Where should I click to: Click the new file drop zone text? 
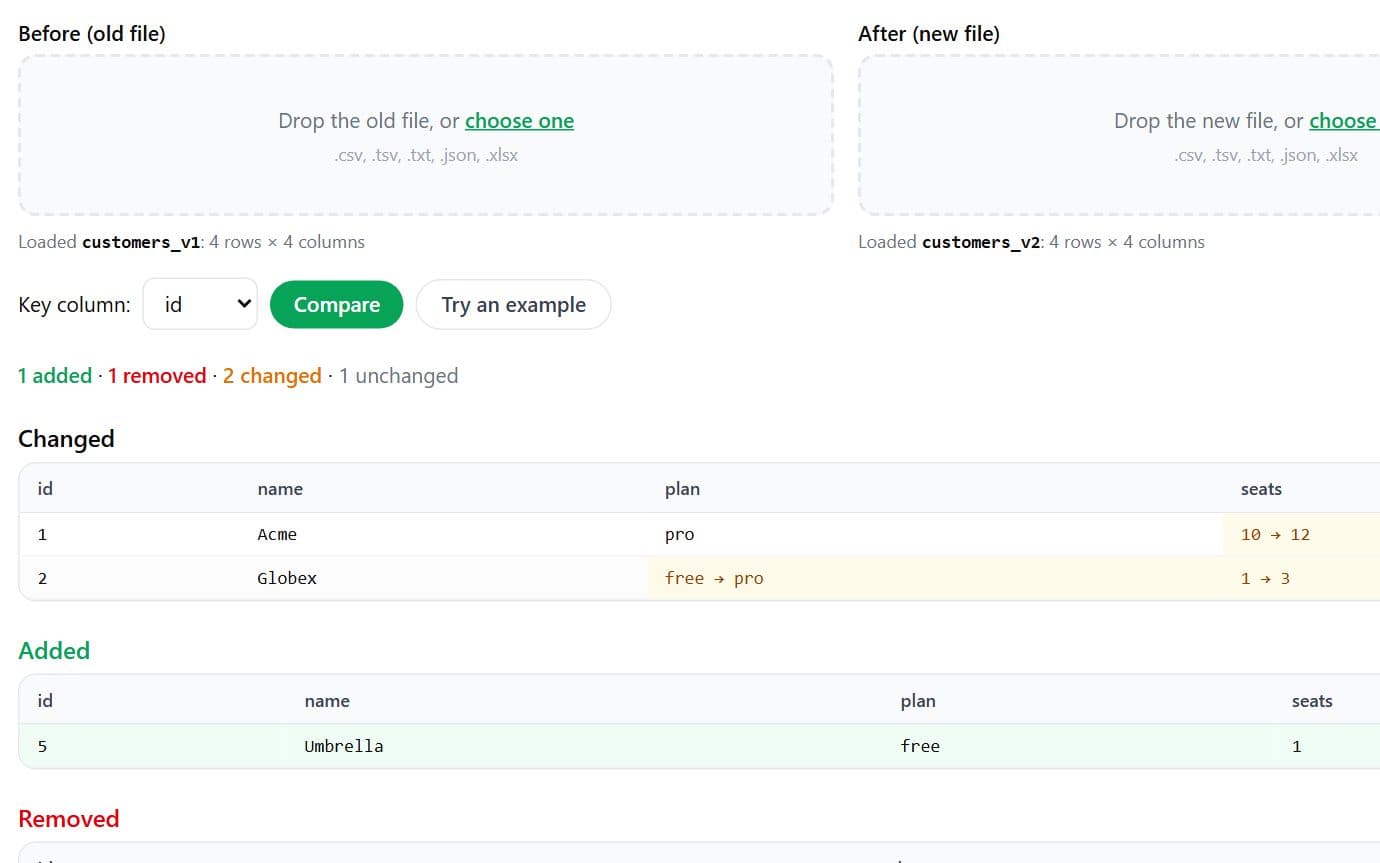pyautogui.click(x=1246, y=121)
